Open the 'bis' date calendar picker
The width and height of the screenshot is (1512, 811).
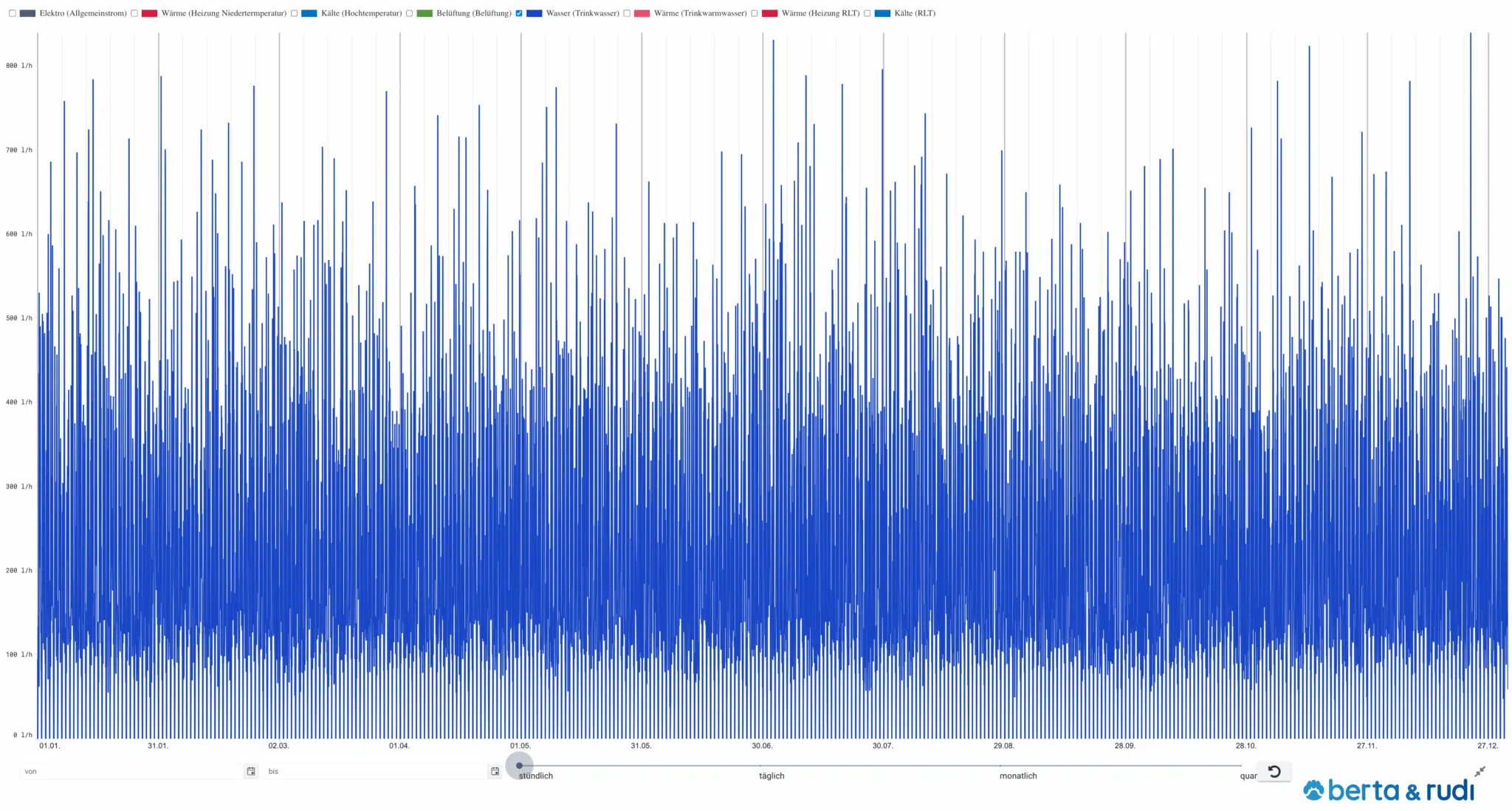495,771
